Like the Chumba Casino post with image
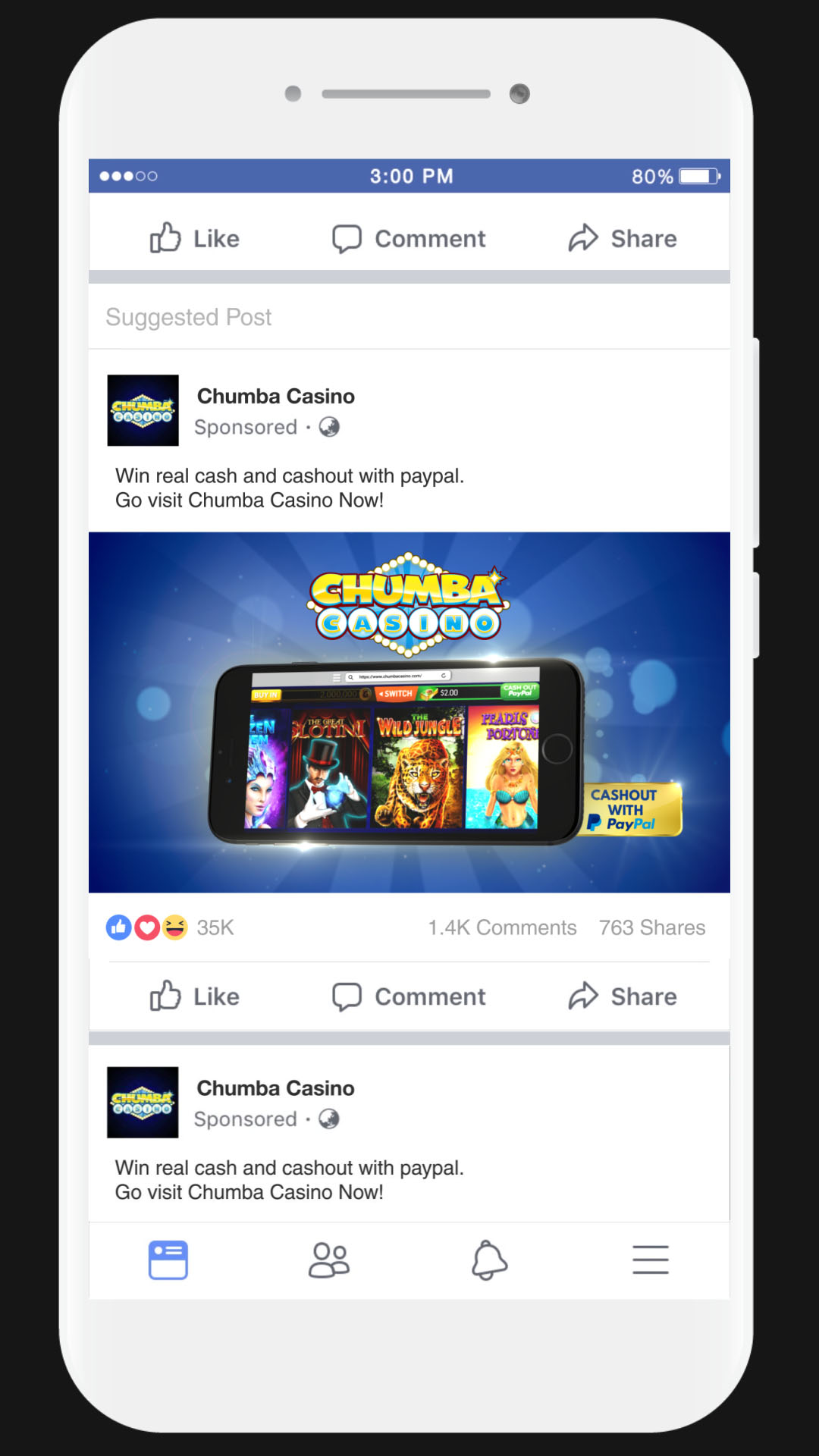Viewport: 819px width, 1456px height. [x=195, y=996]
